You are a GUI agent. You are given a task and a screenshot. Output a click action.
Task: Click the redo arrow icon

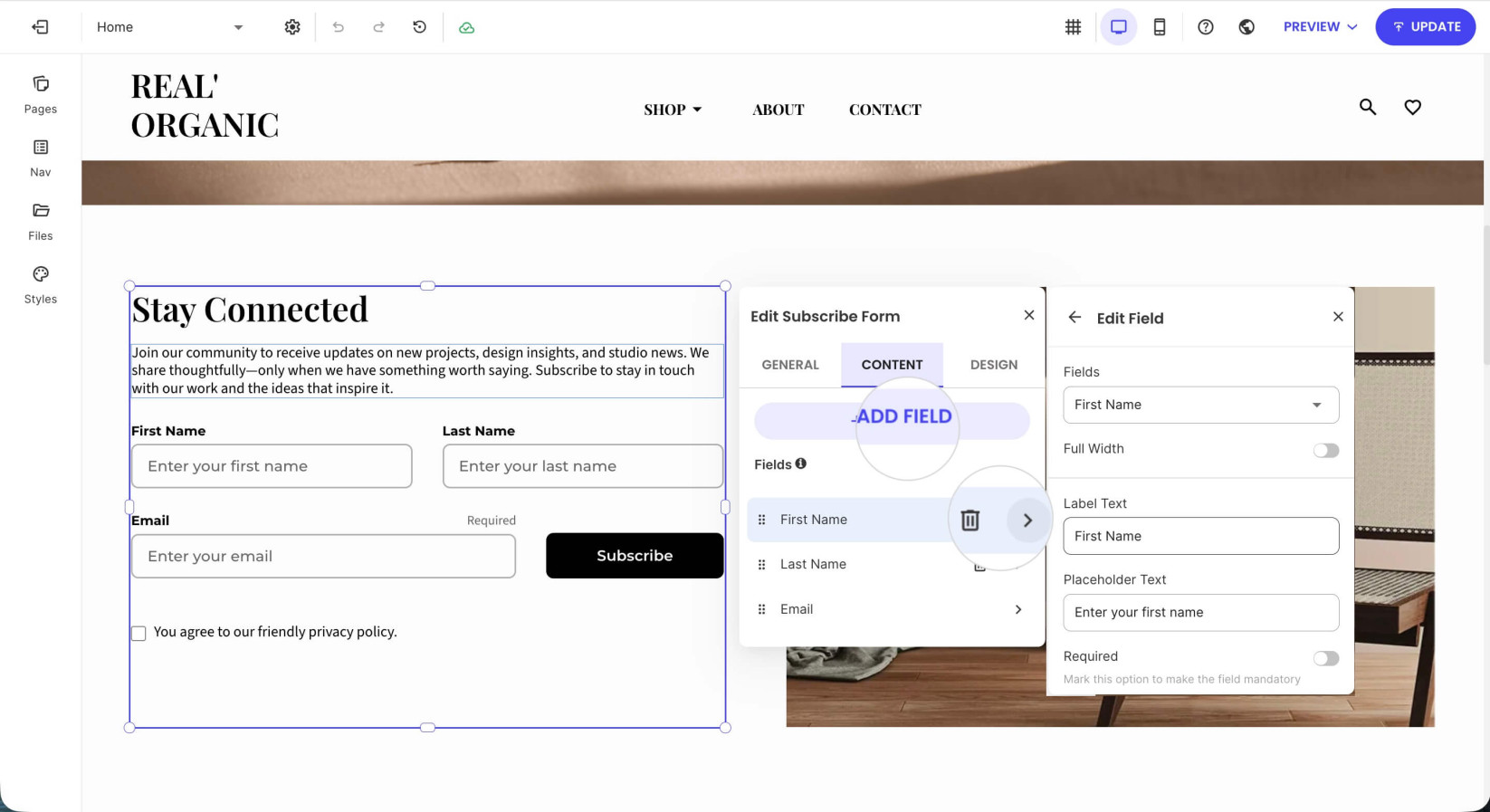tap(378, 27)
